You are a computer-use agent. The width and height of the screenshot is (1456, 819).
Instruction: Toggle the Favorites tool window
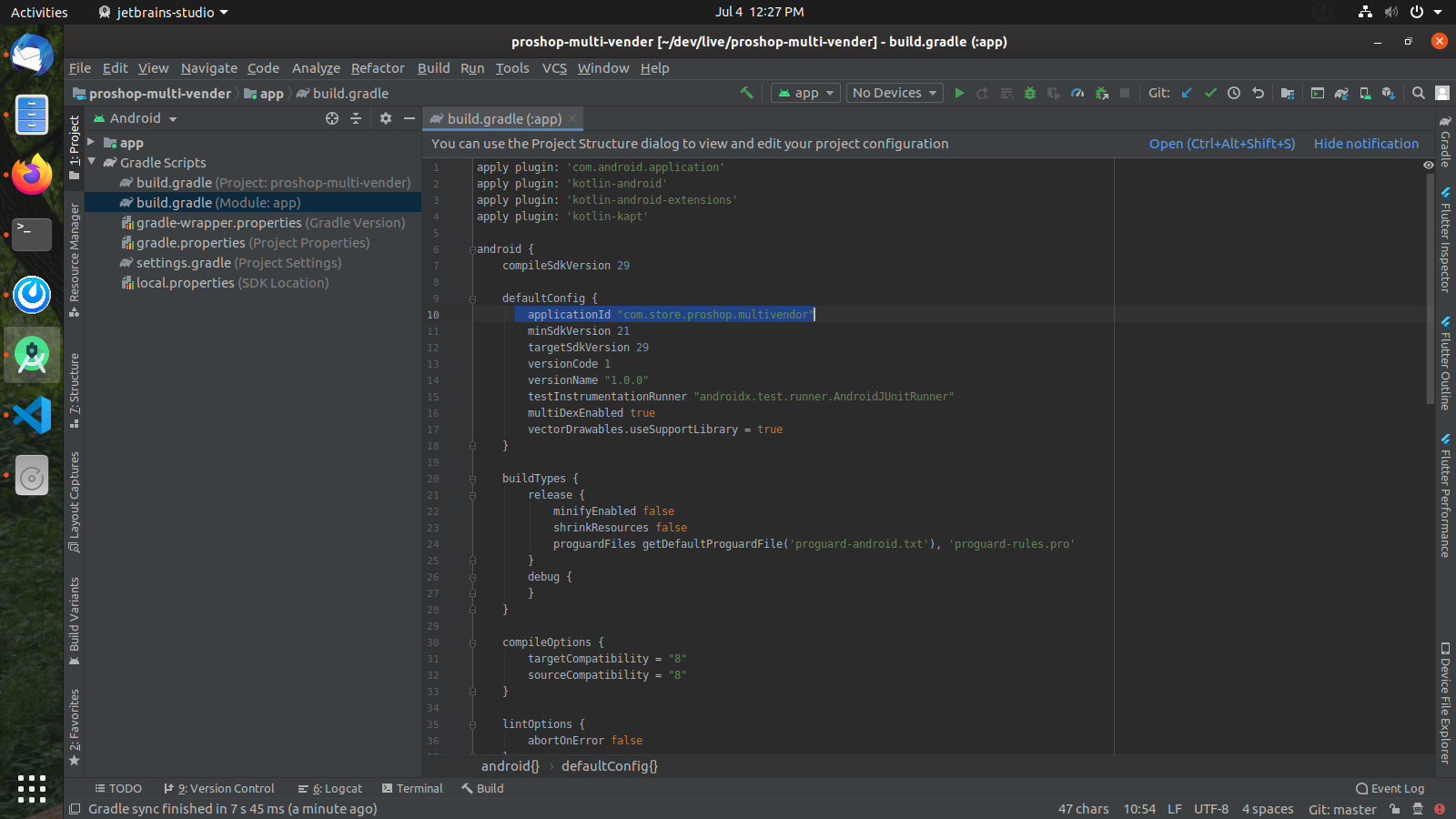point(75,727)
